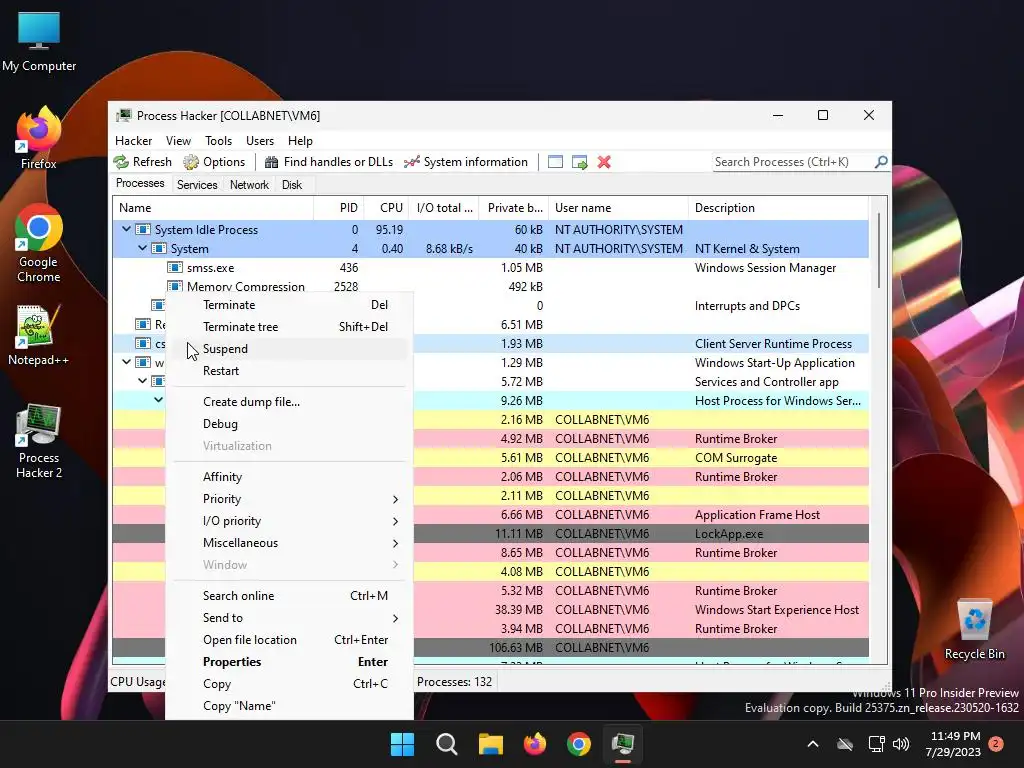
Task: Select Debug in context menu
Action: (x=289, y=424)
